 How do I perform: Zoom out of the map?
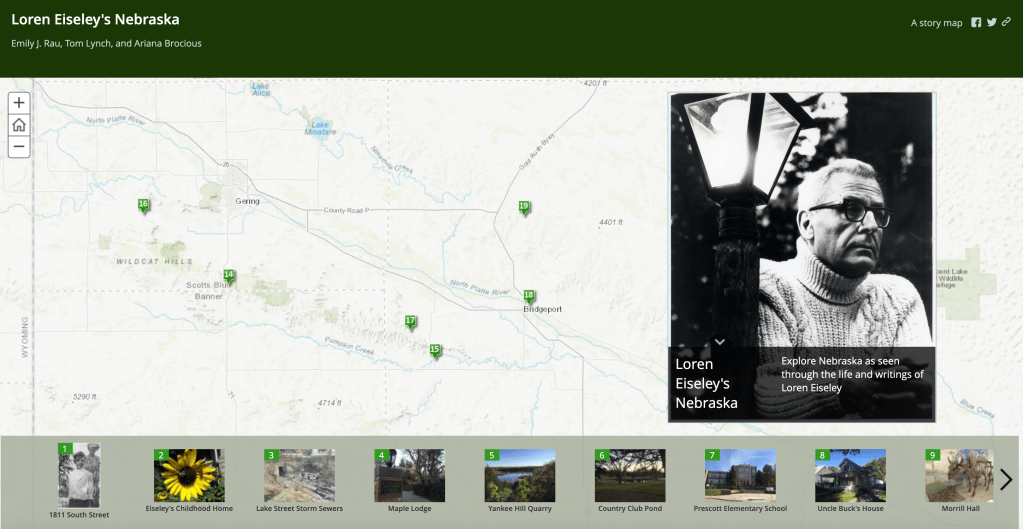click(19, 147)
